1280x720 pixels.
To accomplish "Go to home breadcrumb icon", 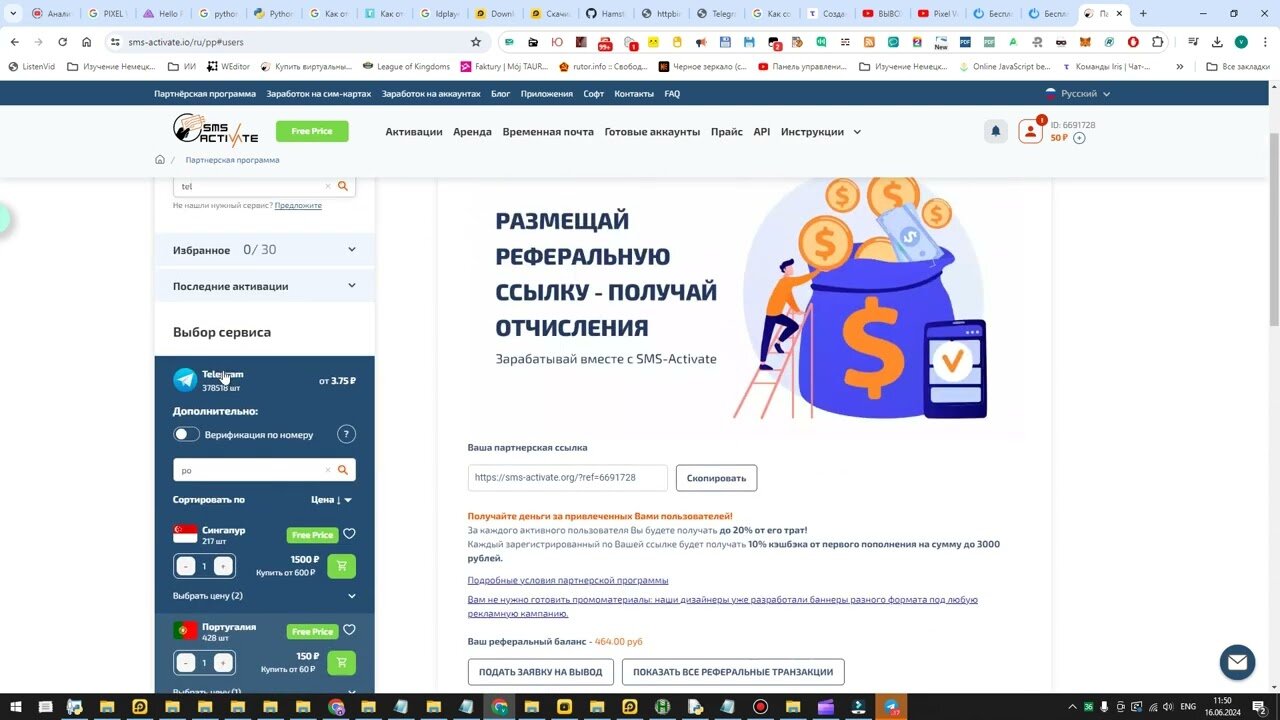I will click(160, 160).
